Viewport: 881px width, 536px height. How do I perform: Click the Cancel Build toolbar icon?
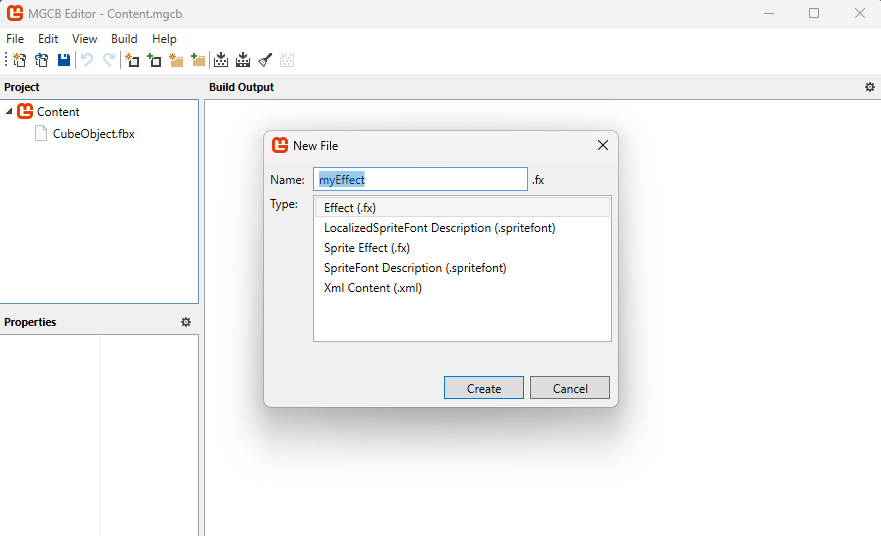pyautogui.click(x=287, y=60)
